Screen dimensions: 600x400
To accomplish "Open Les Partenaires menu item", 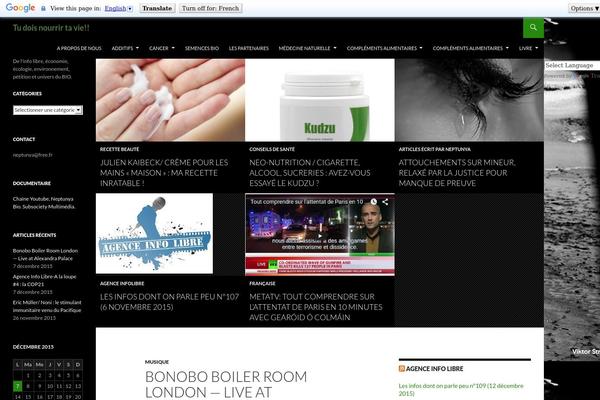I will (x=249, y=48).
